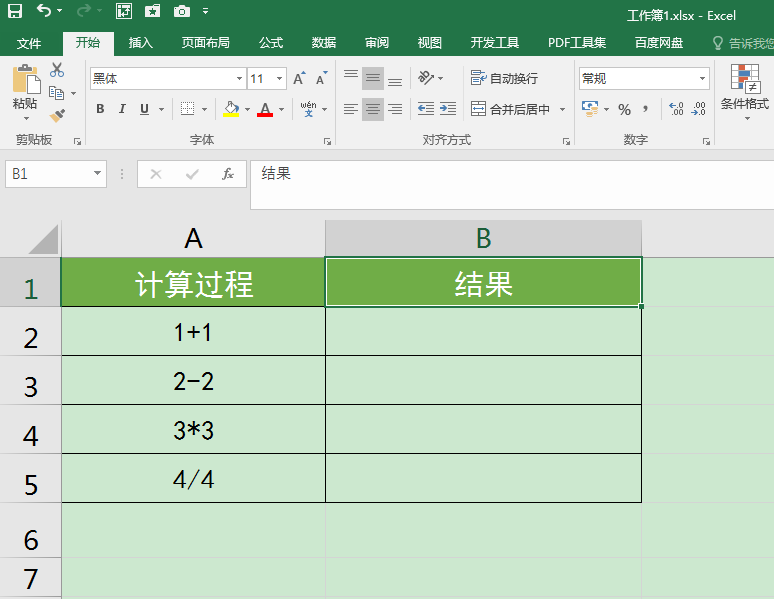The image size is (774, 599).
Task: Undo the last action
Action: tap(44, 11)
